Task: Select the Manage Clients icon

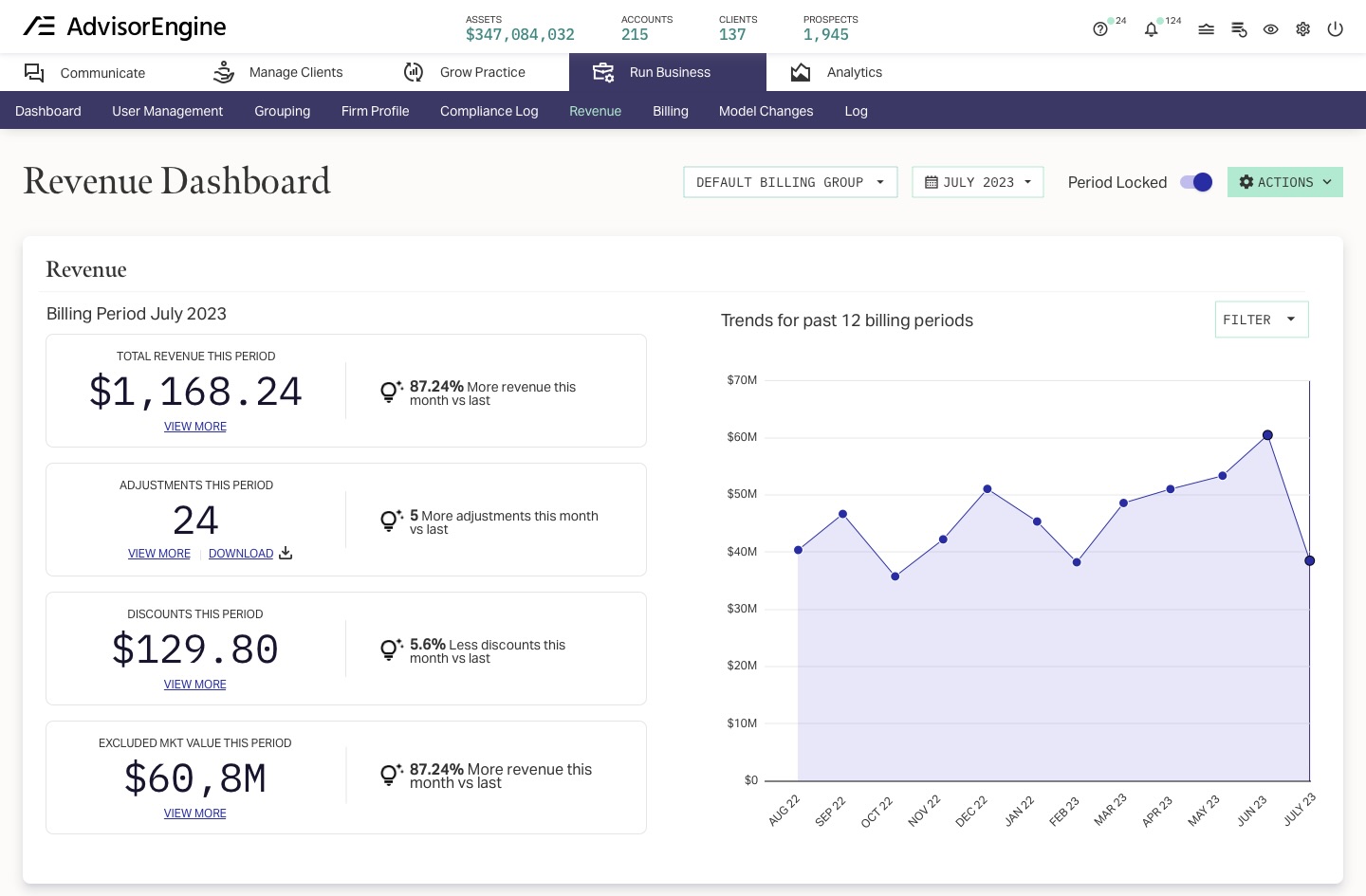Action: [x=225, y=72]
